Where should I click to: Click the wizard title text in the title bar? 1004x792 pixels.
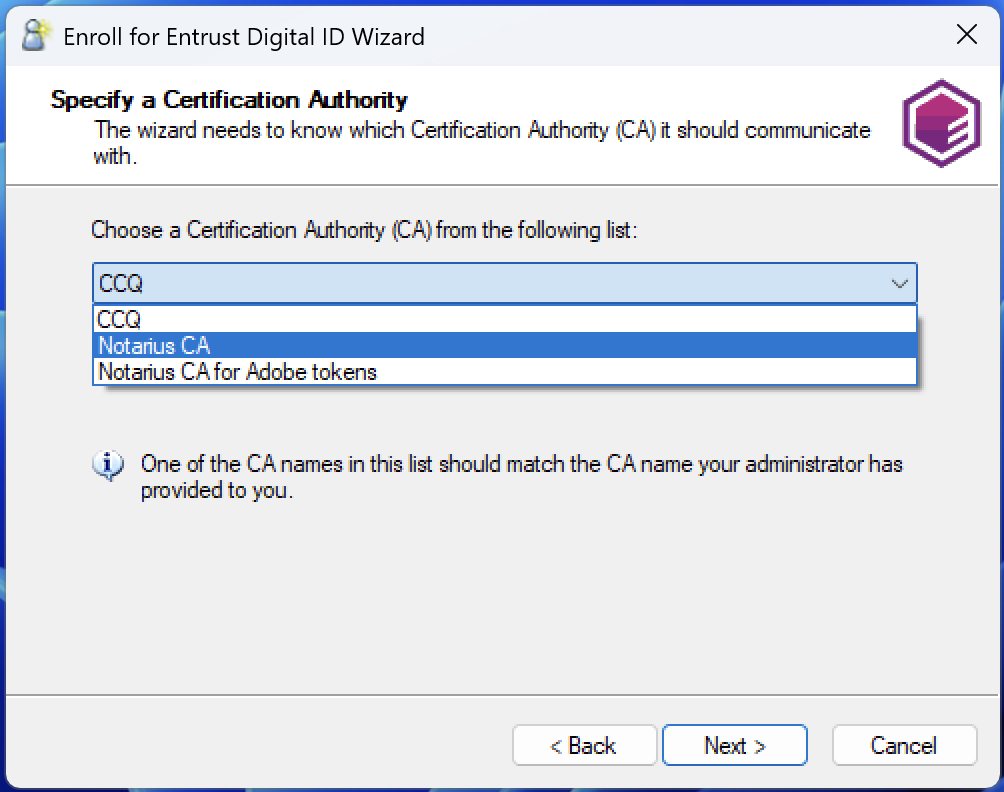(244, 37)
